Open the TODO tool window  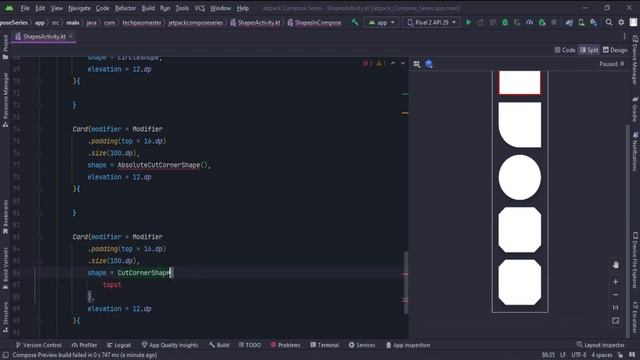click(249, 345)
